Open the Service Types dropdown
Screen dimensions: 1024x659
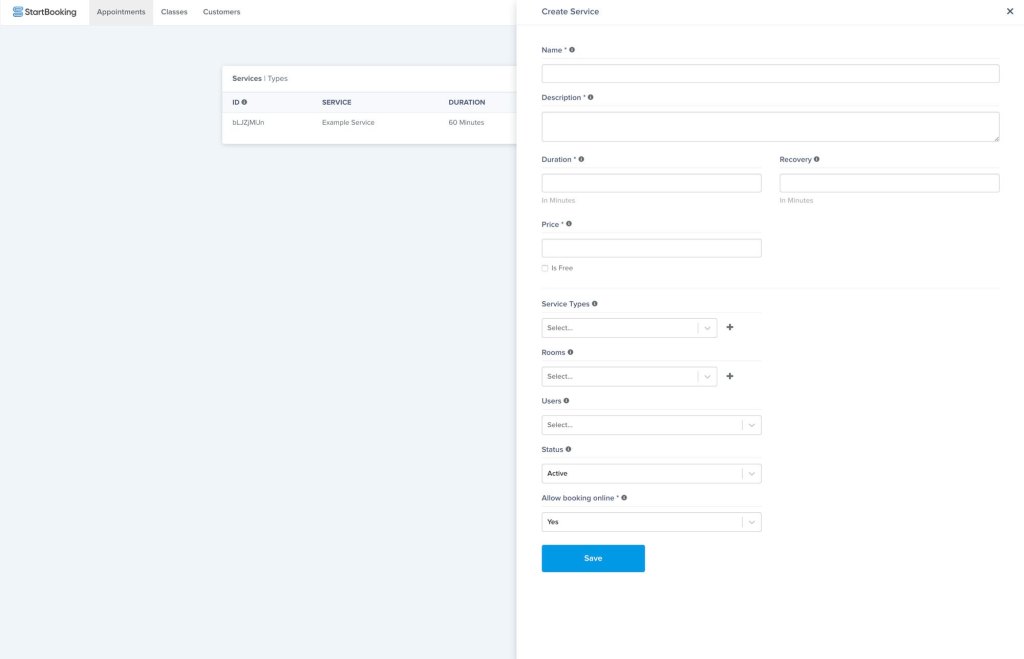[629, 328]
